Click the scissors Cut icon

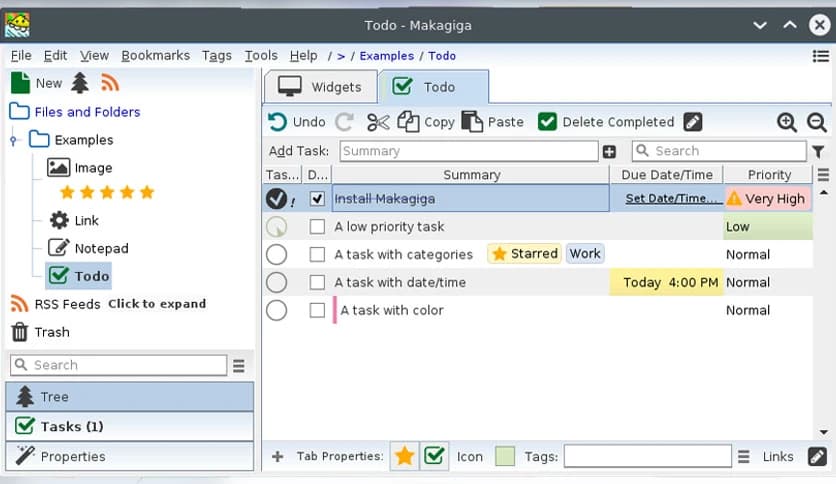(378, 122)
